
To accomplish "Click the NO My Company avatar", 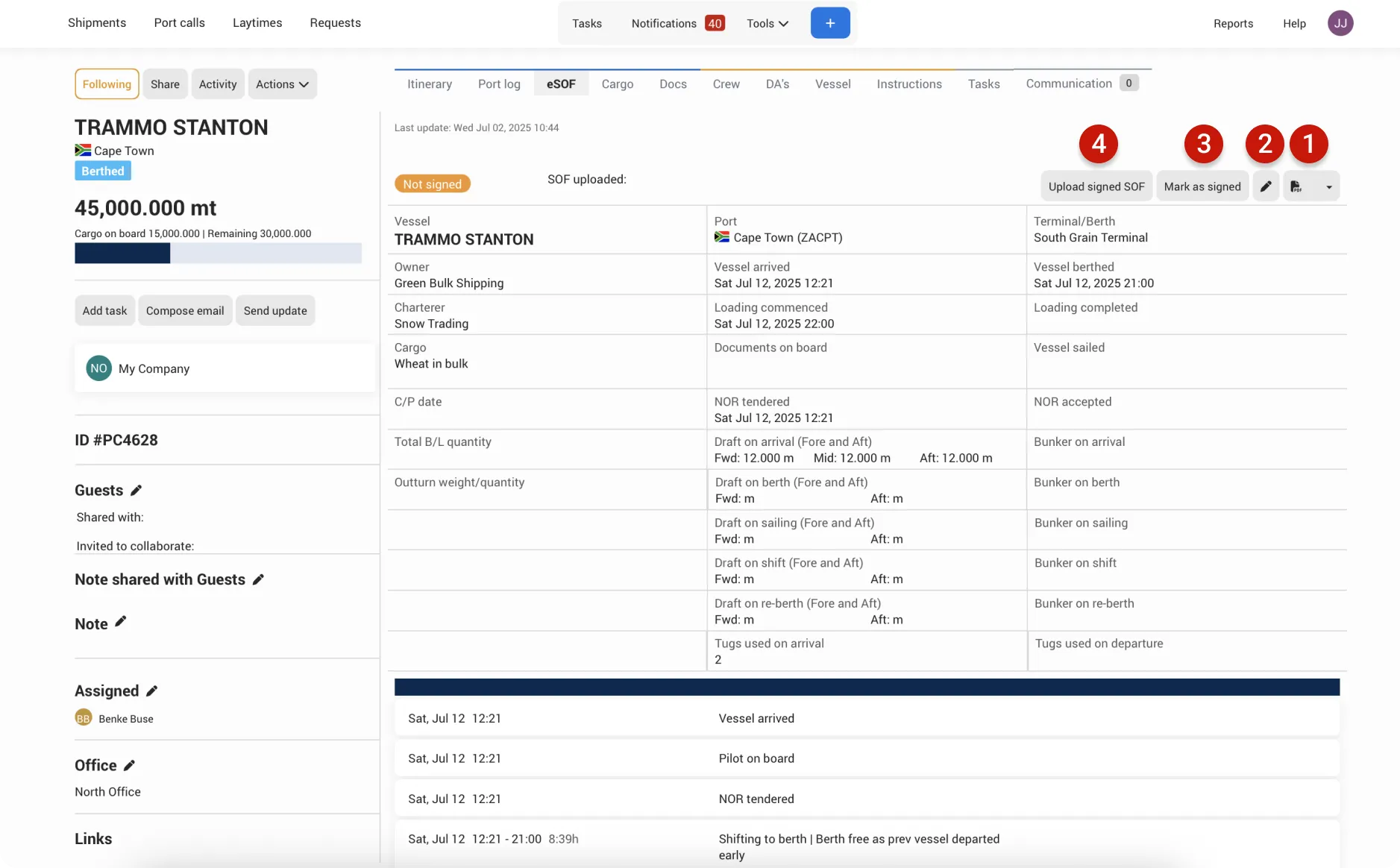I will (98, 368).
